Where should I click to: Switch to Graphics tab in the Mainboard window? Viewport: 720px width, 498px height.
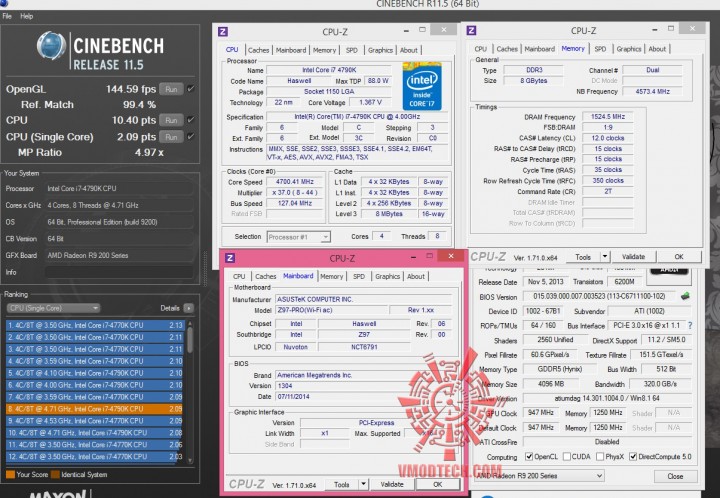pos(388,276)
